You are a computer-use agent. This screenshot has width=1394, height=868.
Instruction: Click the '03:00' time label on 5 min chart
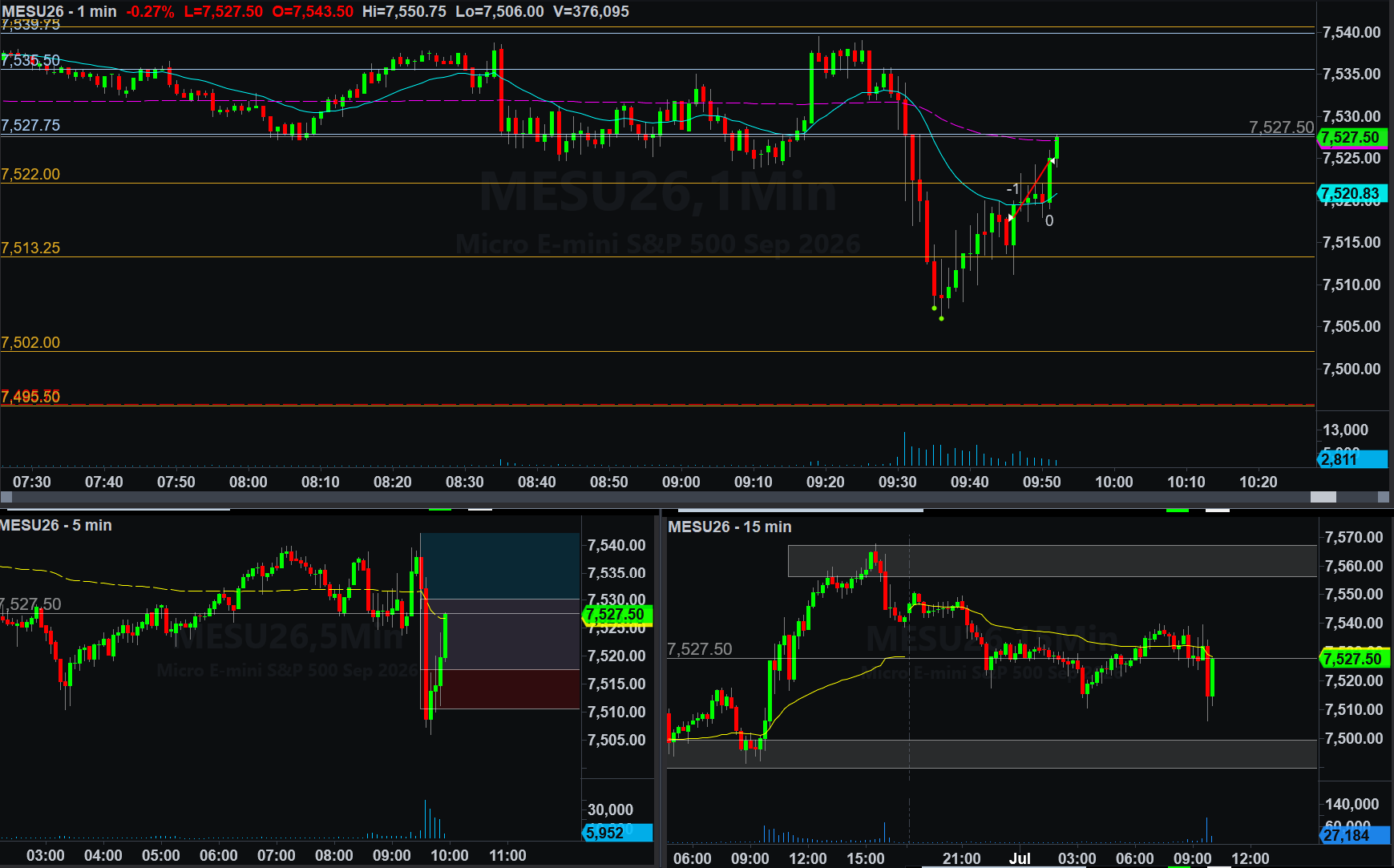(x=46, y=855)
